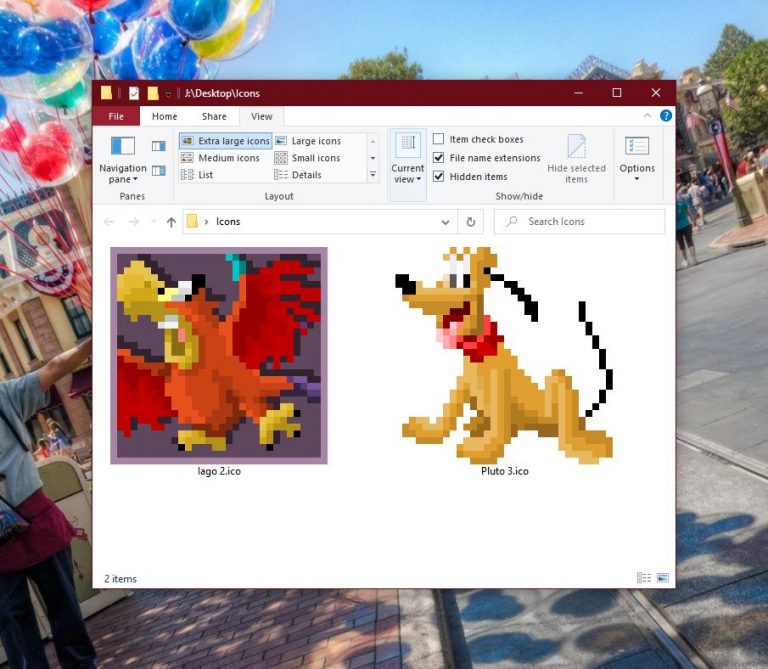The height and width of the screenshot is (669, 768).
Task: Select Small icons layout
Action: 308,158
